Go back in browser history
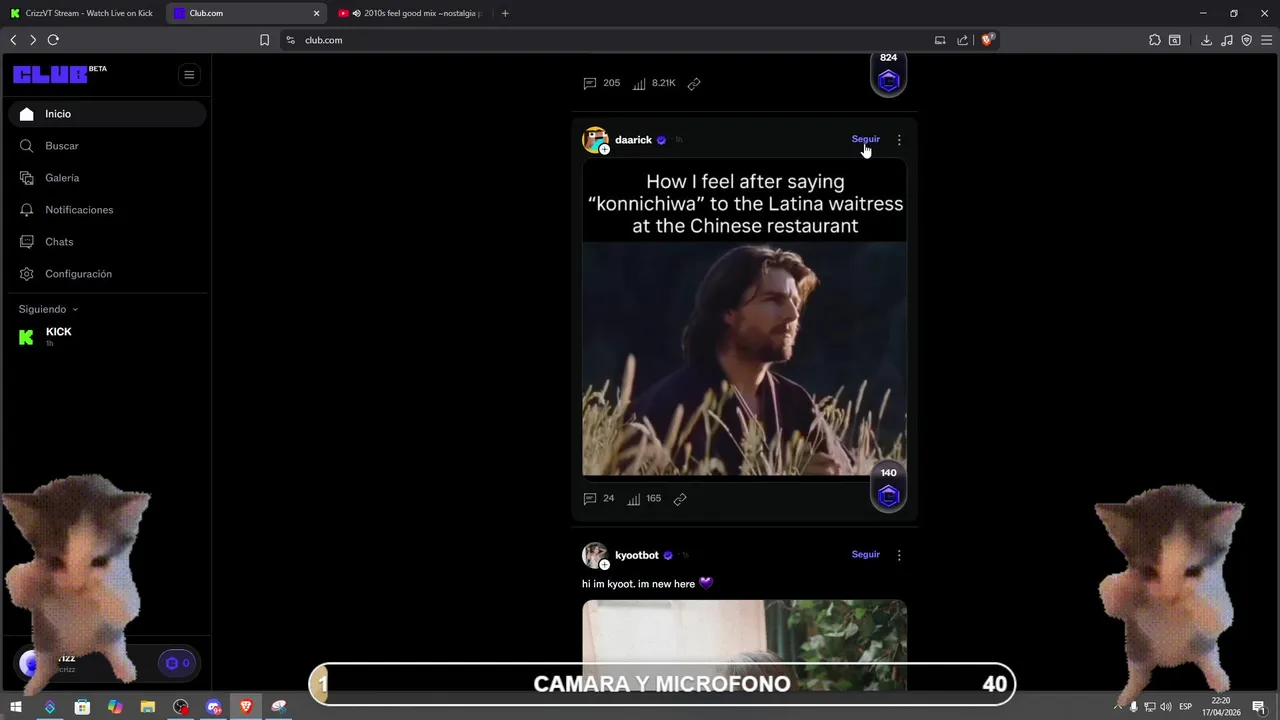This screenshot has width=1280, height=720. coord(13,40)
